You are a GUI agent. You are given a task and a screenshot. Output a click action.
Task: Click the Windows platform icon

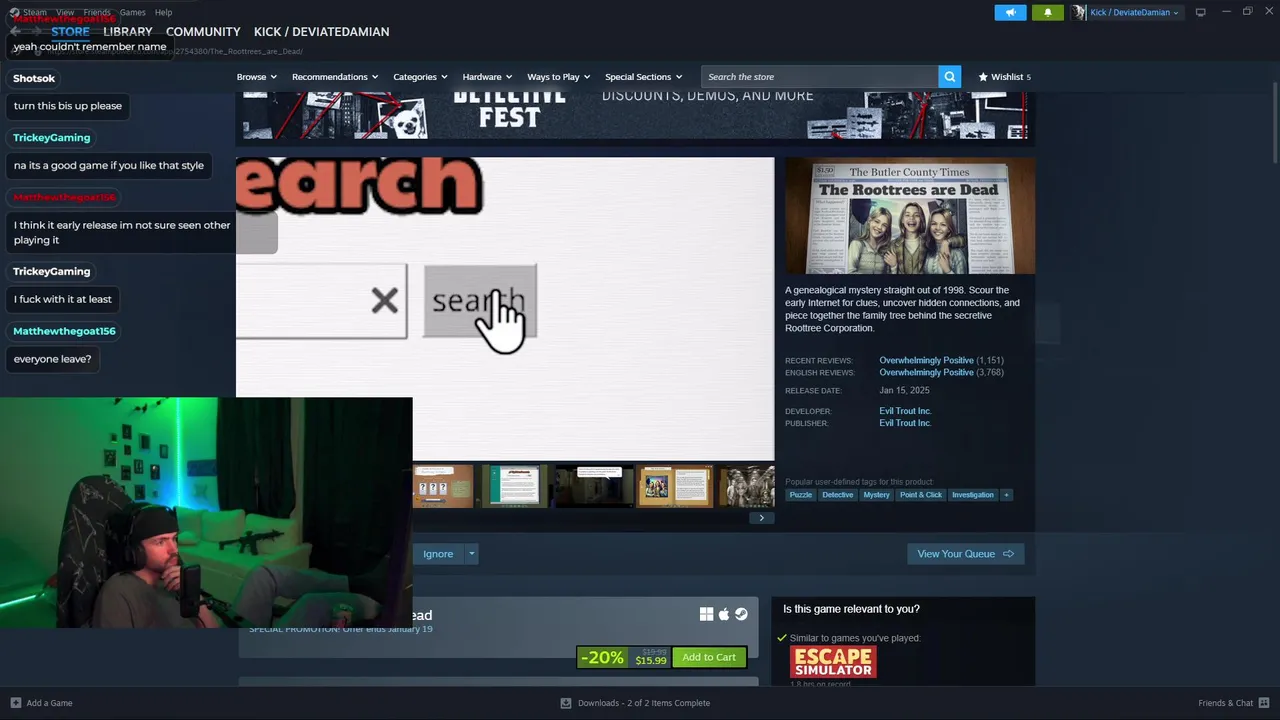[x=706, y=614]
